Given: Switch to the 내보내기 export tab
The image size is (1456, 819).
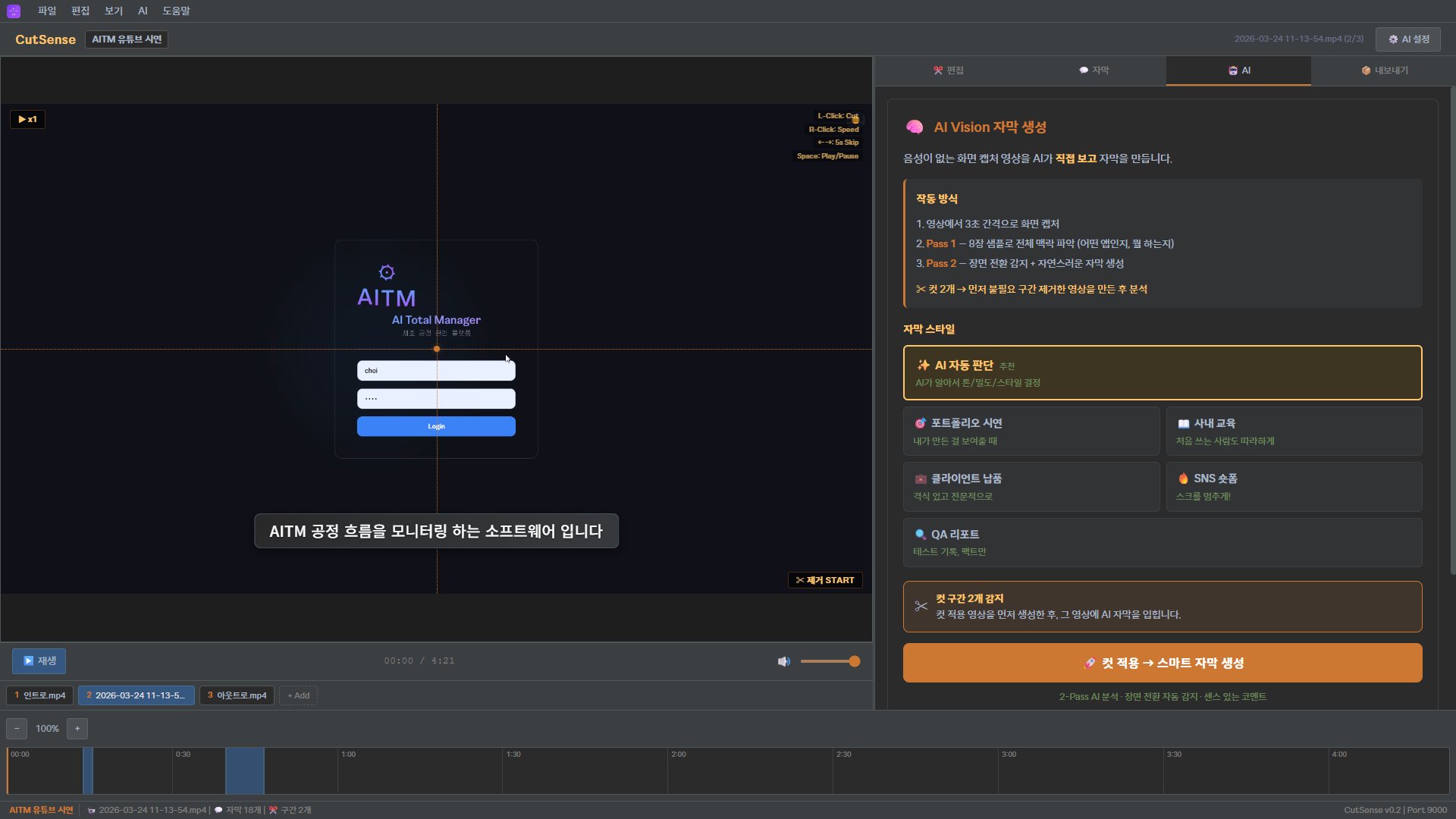Looking at the screenshot, I should point(1384,71).
